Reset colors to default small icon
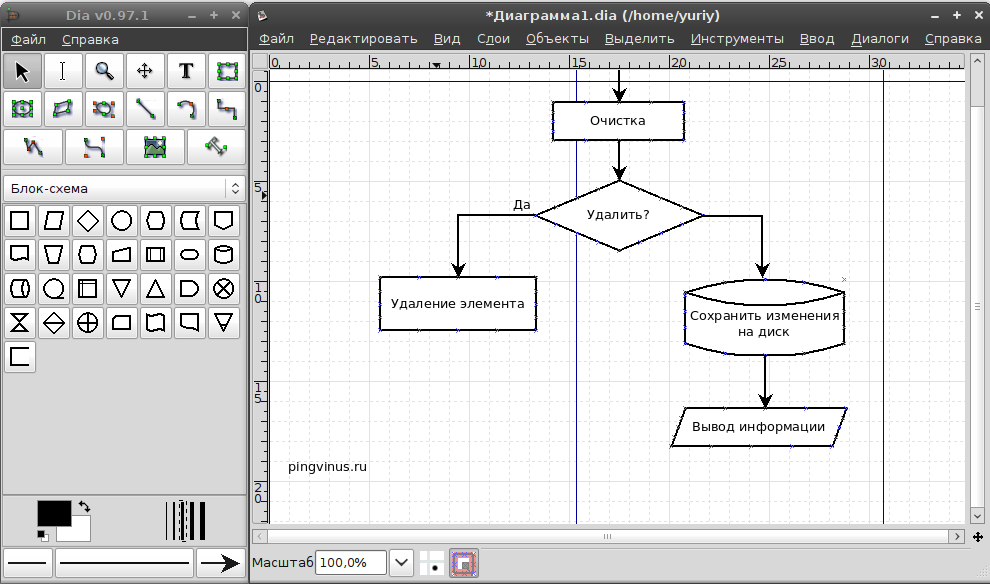 click(42, 536)
